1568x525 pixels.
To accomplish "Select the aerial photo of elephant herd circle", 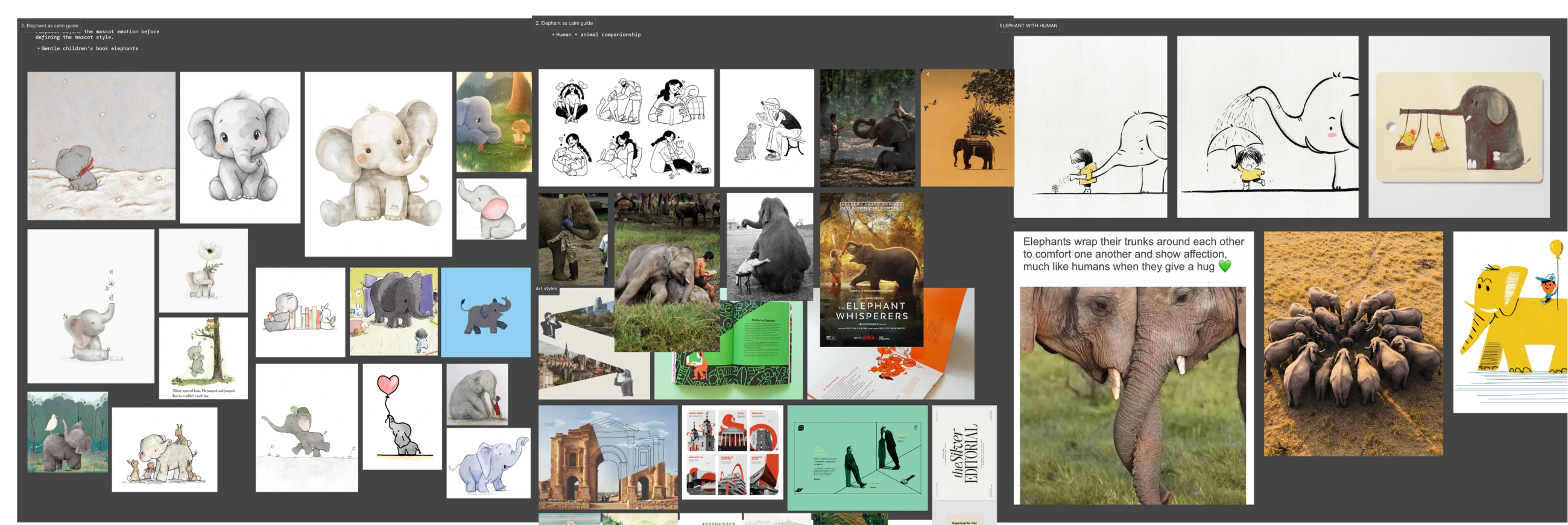I will [1353, 343].
